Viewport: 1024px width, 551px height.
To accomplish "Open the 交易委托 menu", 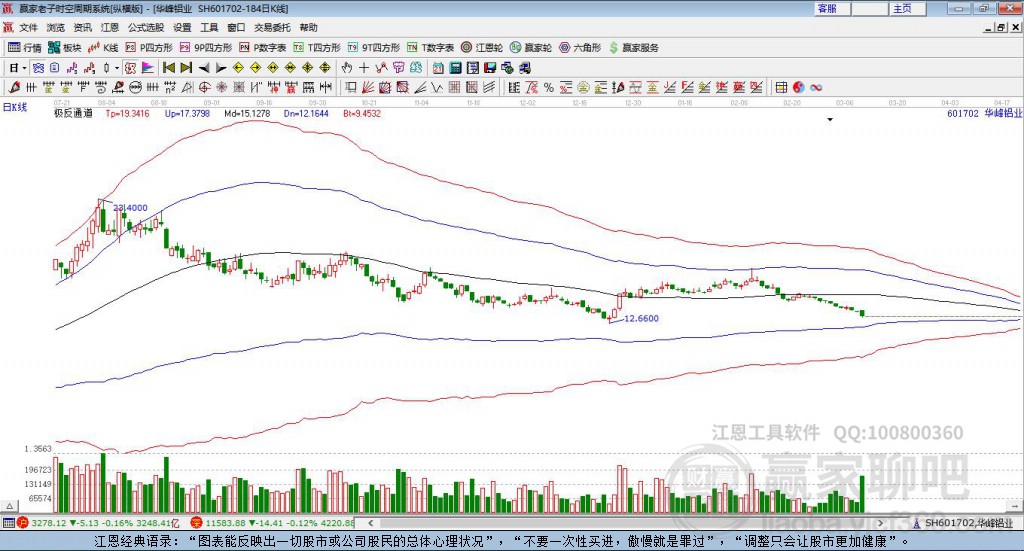I will (x=272, y=27).
